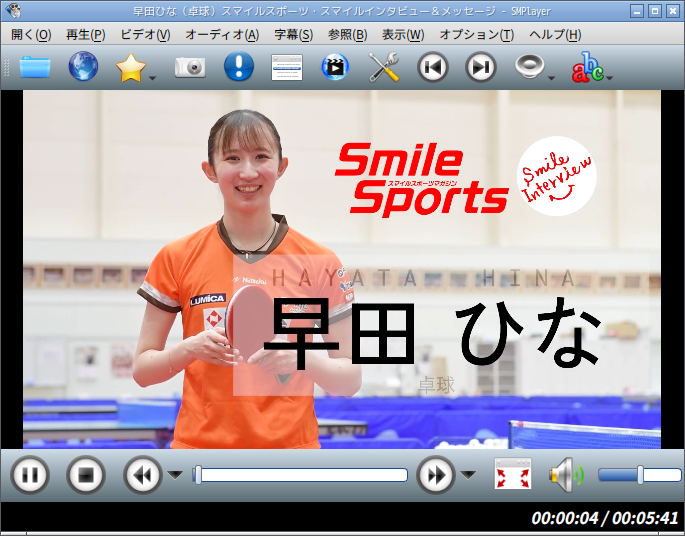
Task: Click the SMPlayer application icon in title bar
Action: (14, 11)
